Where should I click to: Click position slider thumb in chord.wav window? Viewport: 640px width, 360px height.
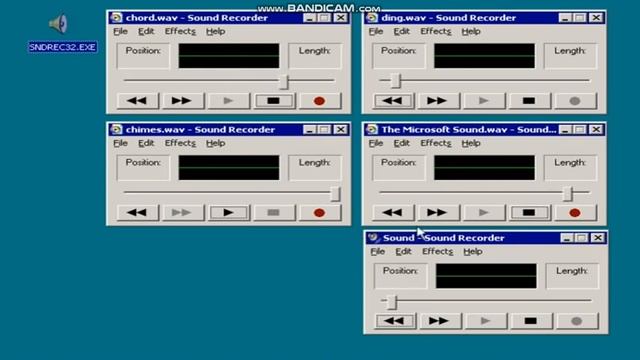tap(284, 82)
